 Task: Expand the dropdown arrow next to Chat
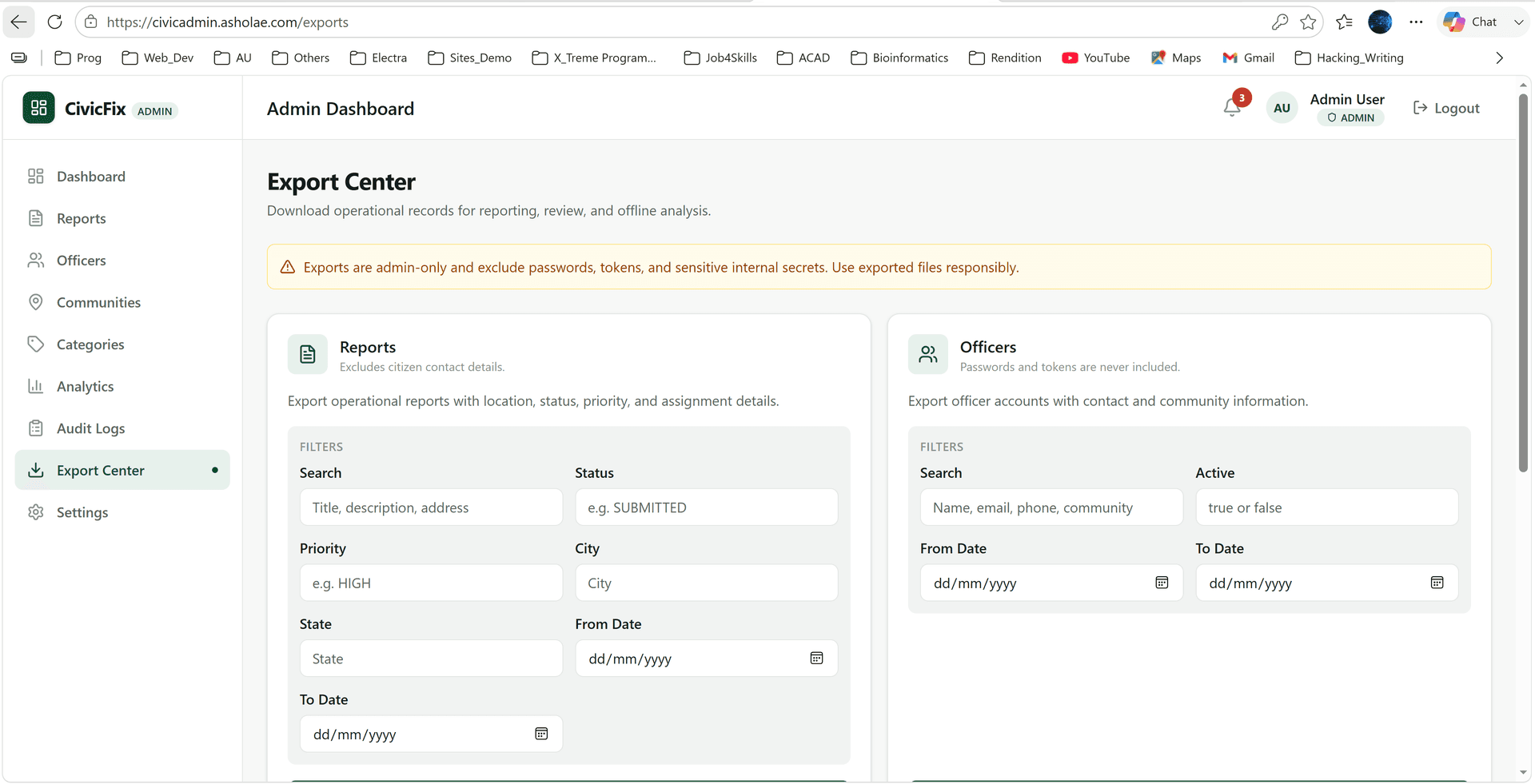click(1518, 22)
